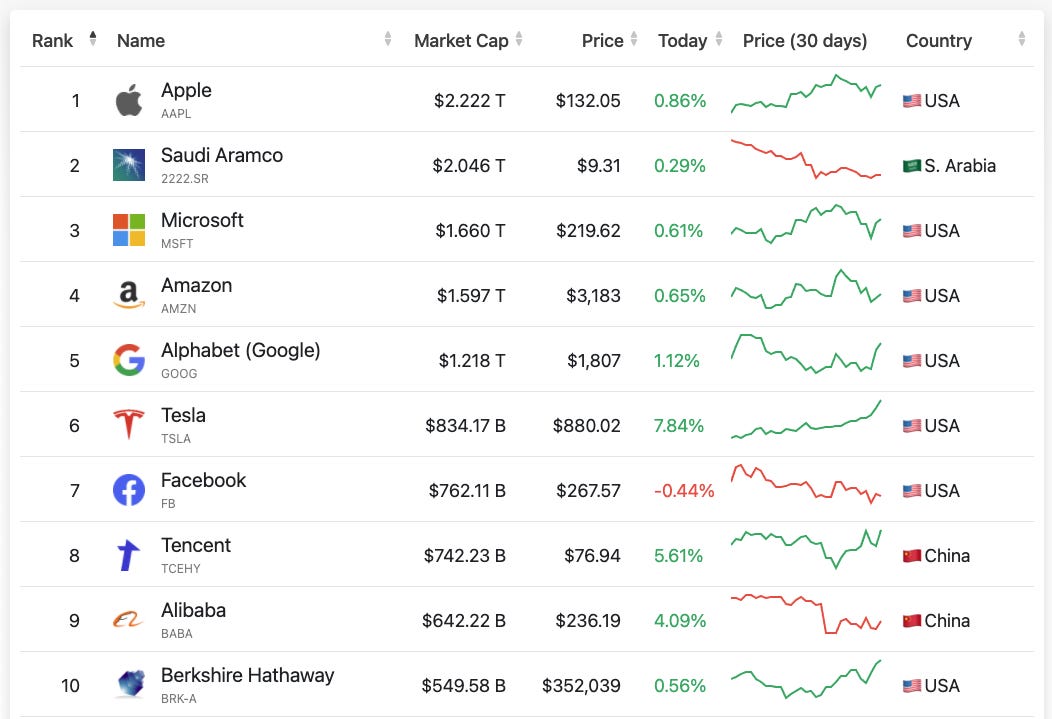Click Alphabet's today change 1.12%
The width and height of the screenshot is (1052, 719).
[676, 361]
